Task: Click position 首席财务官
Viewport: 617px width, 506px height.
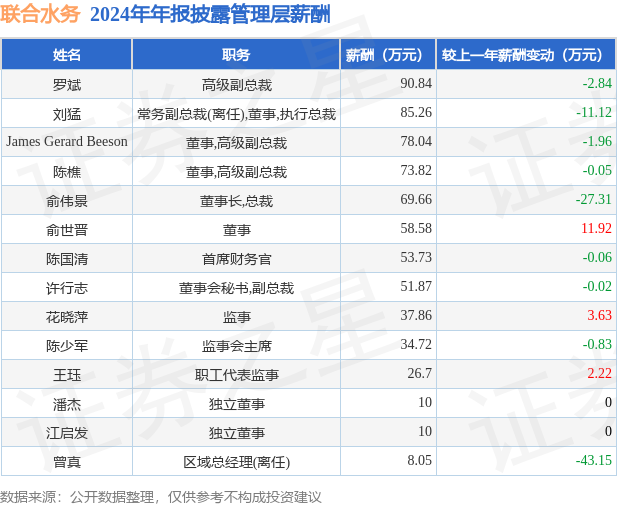Action: [236, 259]
